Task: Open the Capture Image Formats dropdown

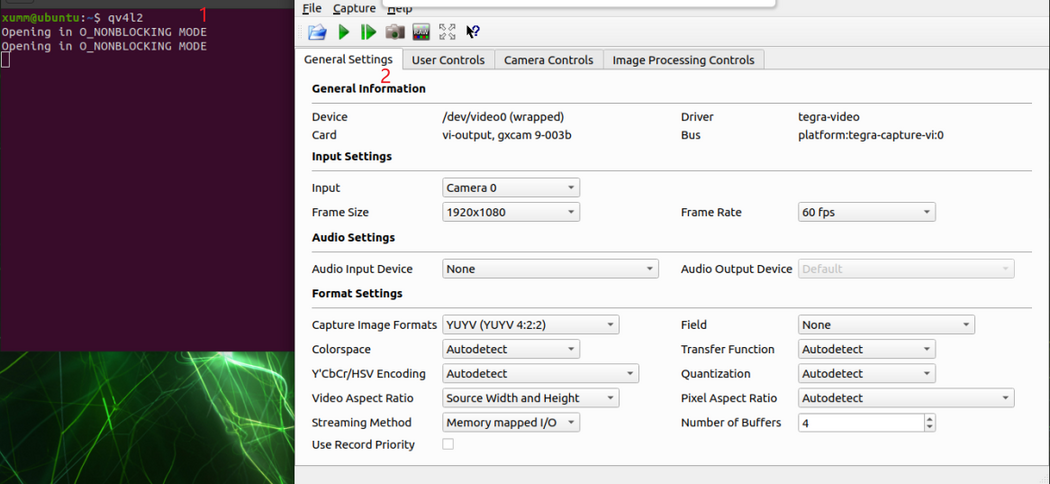Action: click(530, 325)
